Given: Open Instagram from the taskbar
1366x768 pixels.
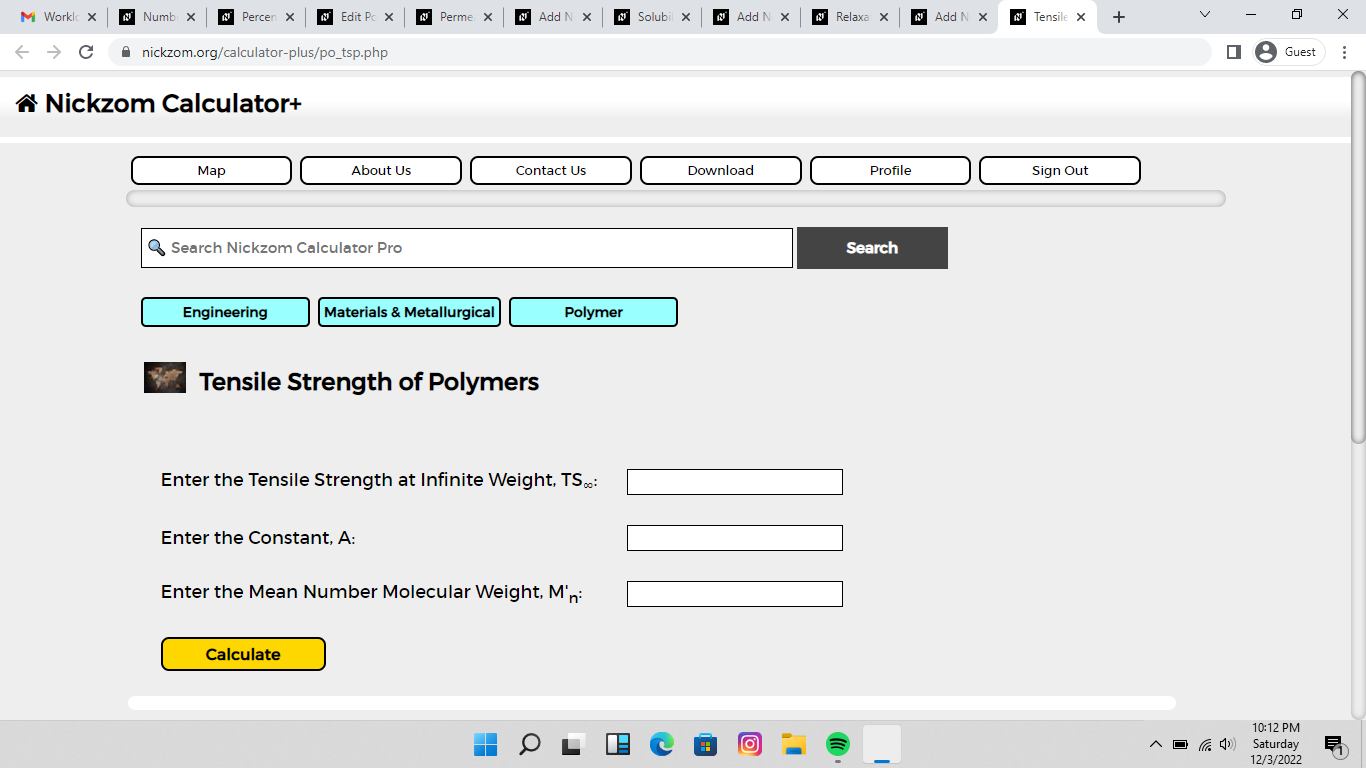Looking at the screenshot, I should tap(750, 744).
